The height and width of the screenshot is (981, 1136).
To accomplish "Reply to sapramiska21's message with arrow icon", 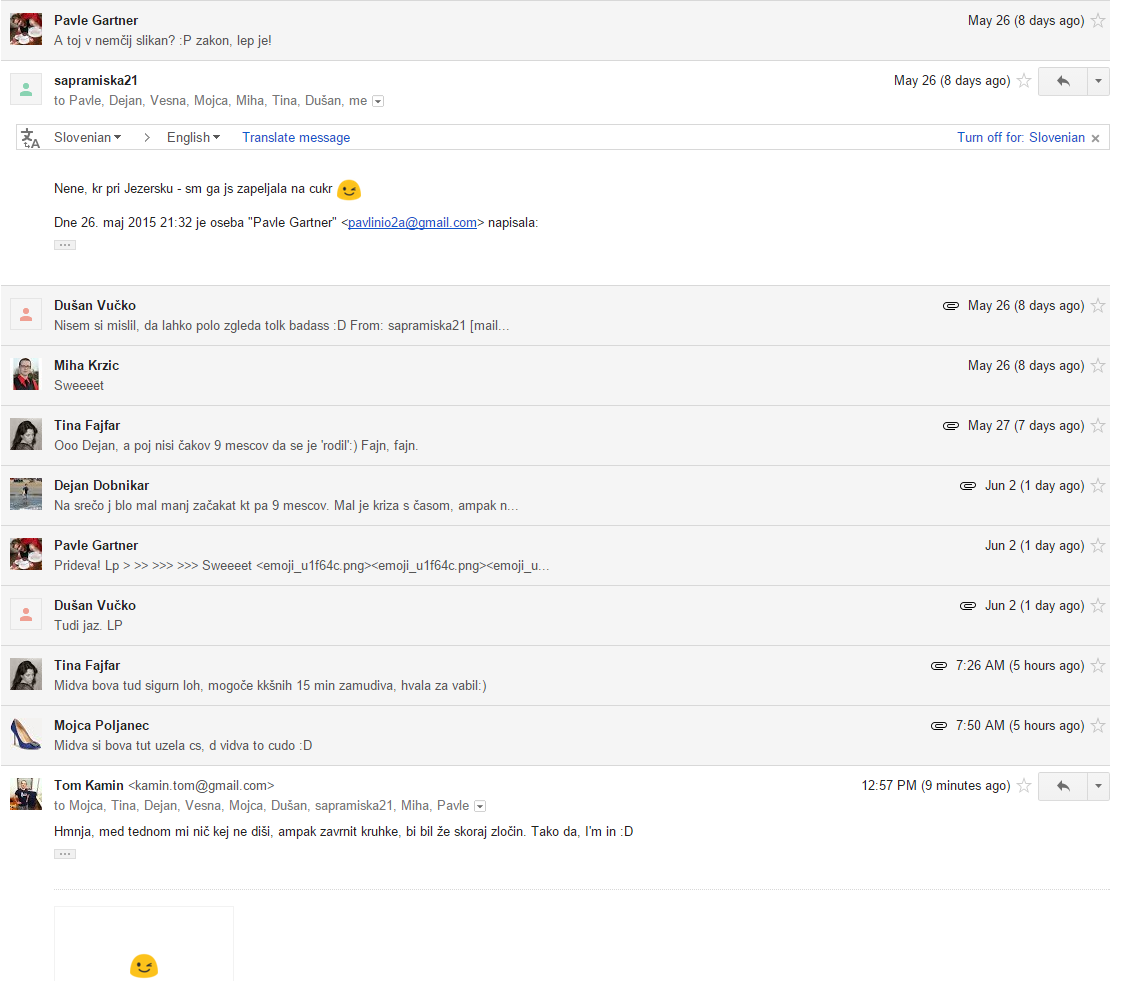I will point(1062,81).
